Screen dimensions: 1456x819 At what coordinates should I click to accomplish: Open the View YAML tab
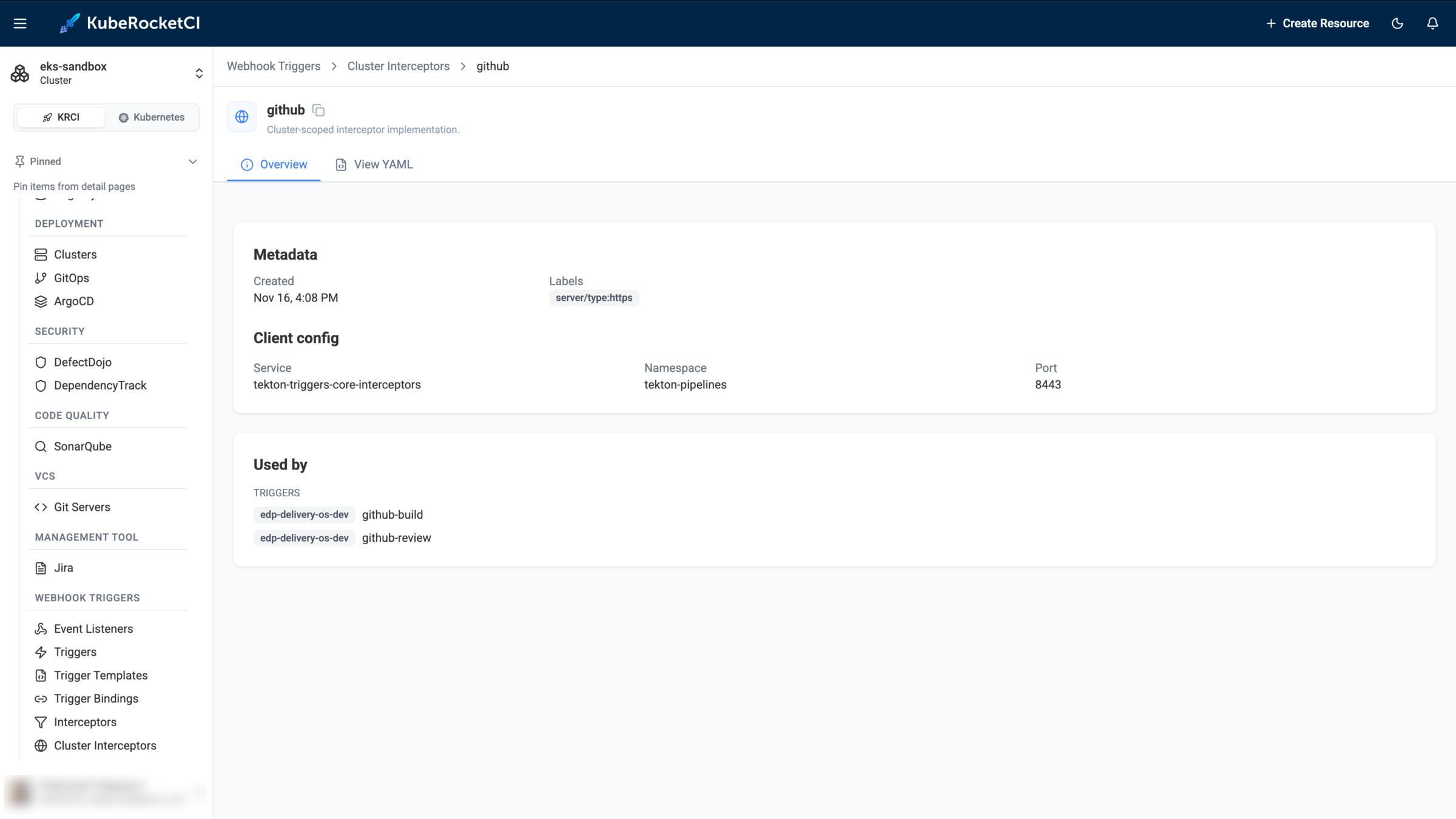[374, 164]
